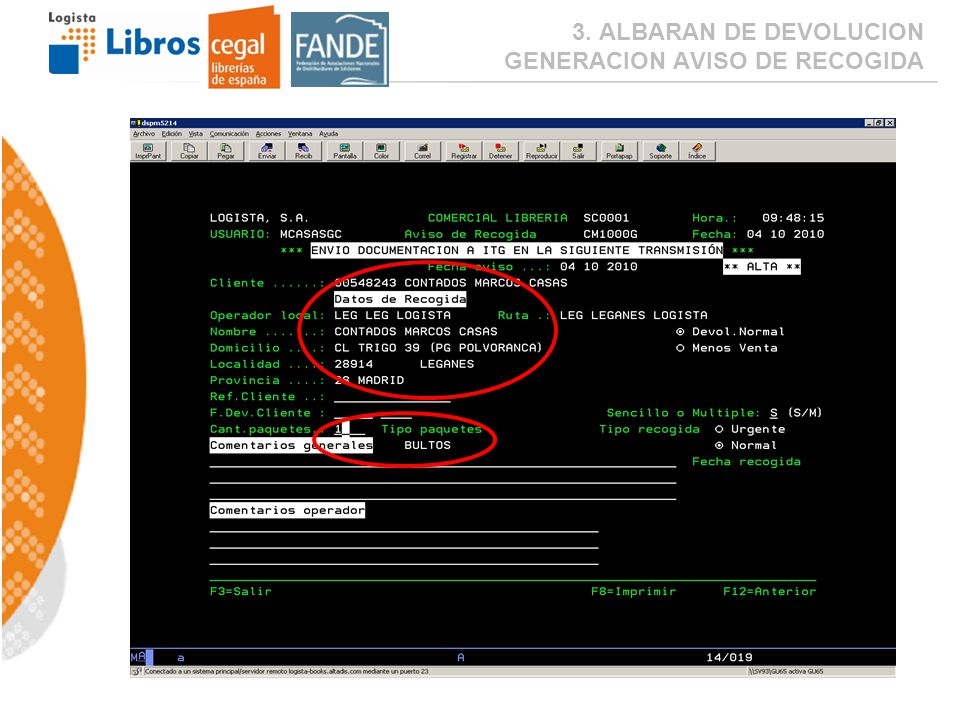960x720 pixels.
Task: Click the LEG LEGANES LOGISTA route text
Action: coord(634,315)
